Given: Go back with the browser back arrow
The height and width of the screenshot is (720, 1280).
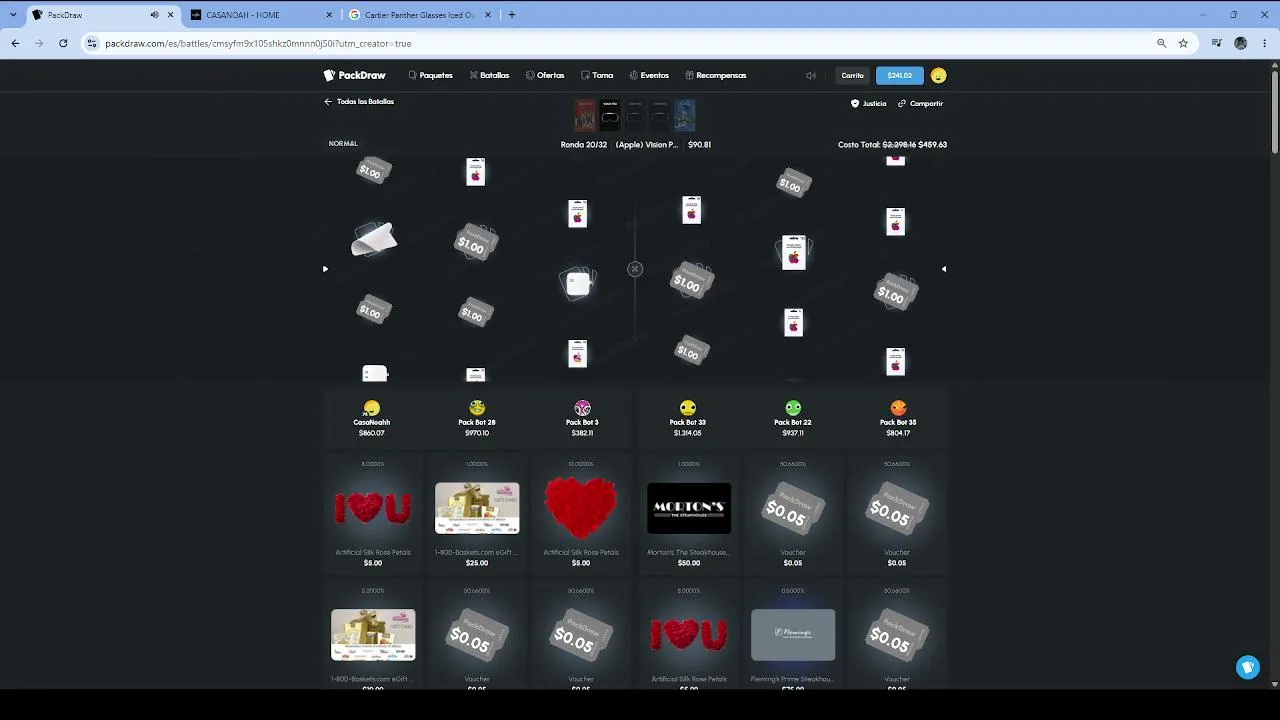Looking at the screenshot, I should [x=15, y=43].
